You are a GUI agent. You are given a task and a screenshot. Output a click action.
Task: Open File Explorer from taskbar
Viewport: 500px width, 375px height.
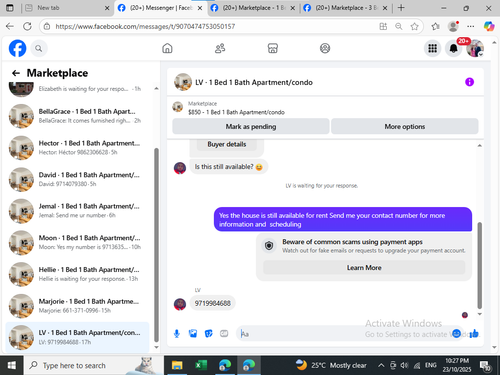point(177,365)
